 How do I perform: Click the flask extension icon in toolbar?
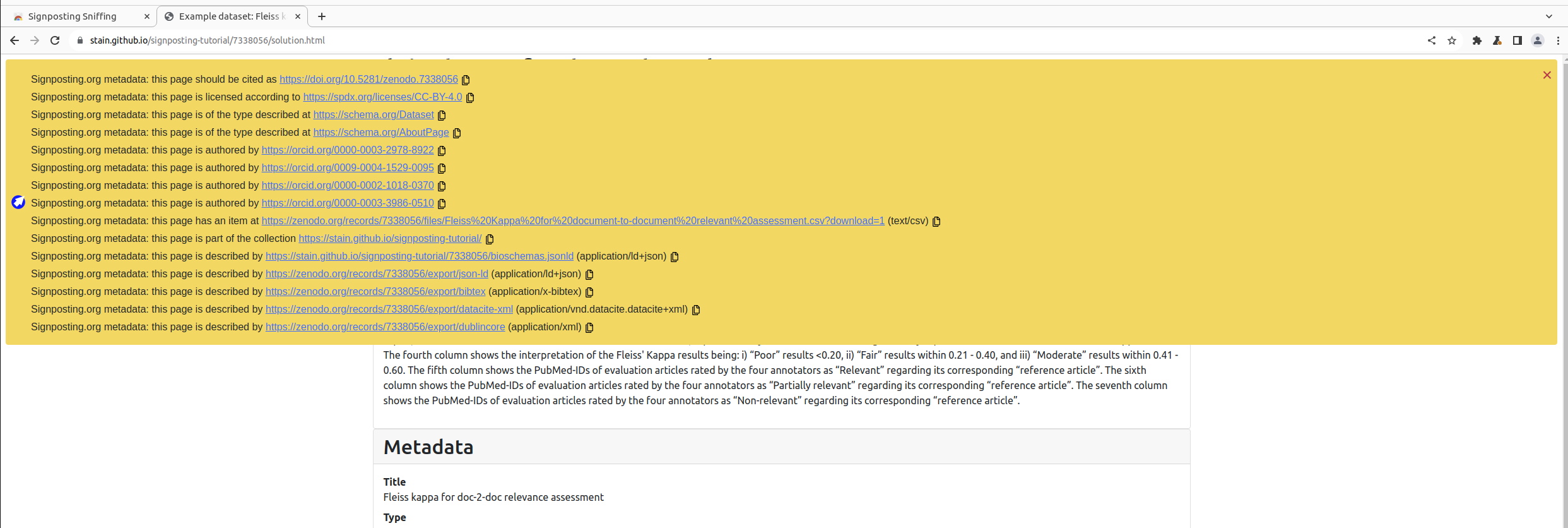tap(1497, 40)
